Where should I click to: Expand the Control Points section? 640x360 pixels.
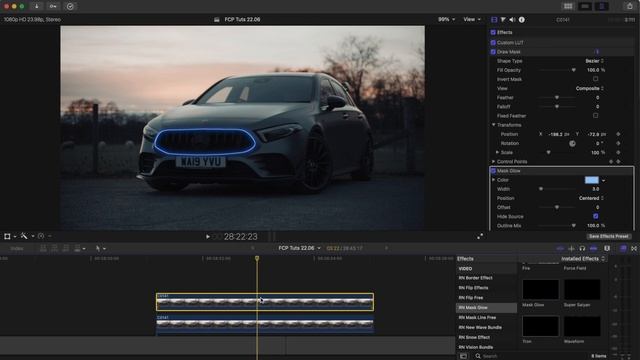pyautogui.click(x=493, y=162)
